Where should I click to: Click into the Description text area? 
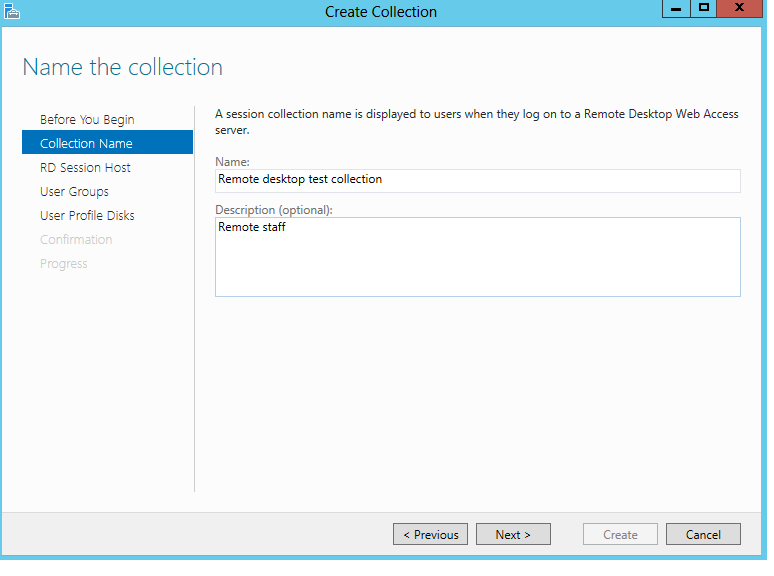pyautogui.click(x=477, y=257)
